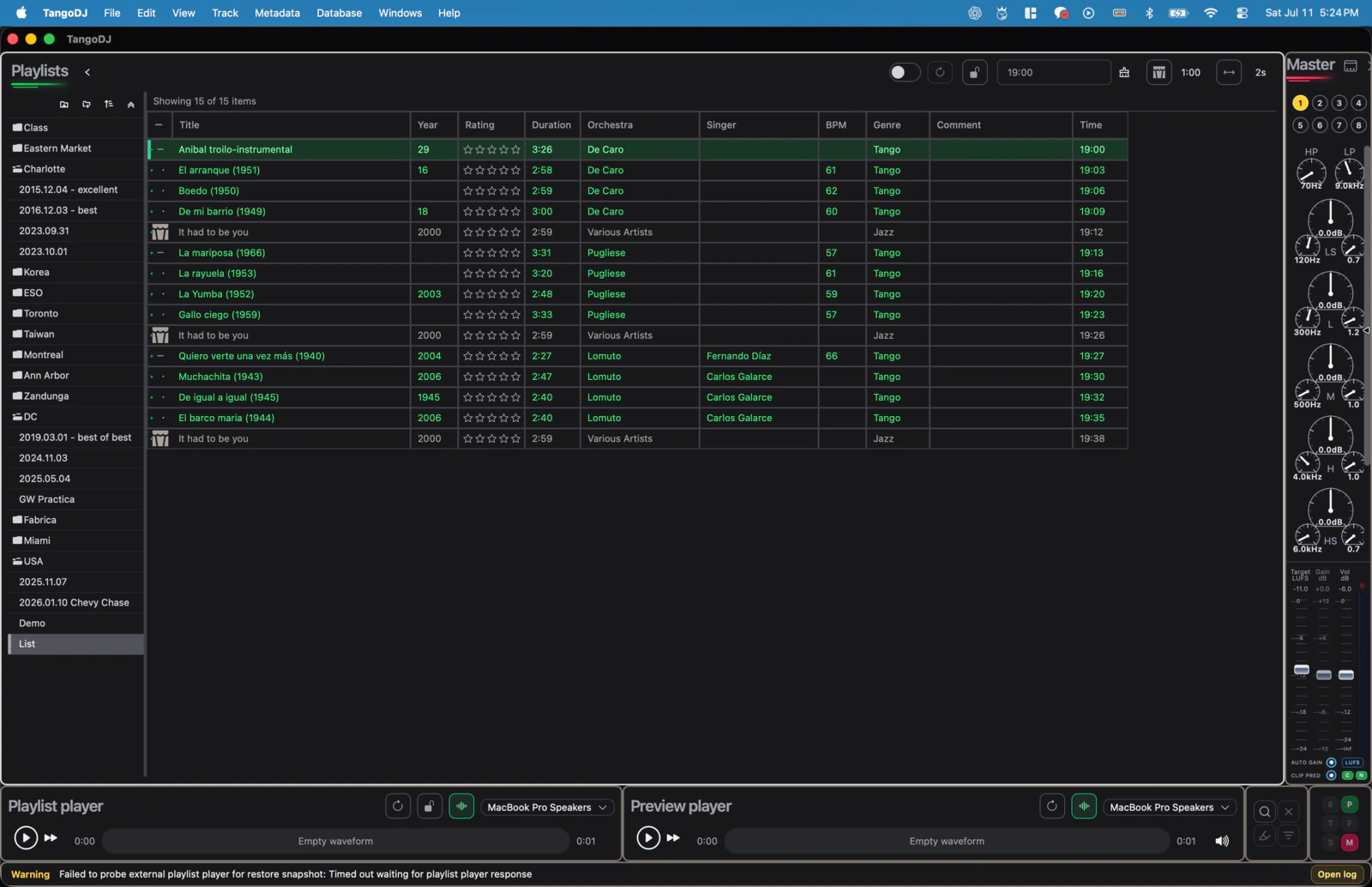Click the green N button
Screen dimensions: 1372x887
[1361, 775]
